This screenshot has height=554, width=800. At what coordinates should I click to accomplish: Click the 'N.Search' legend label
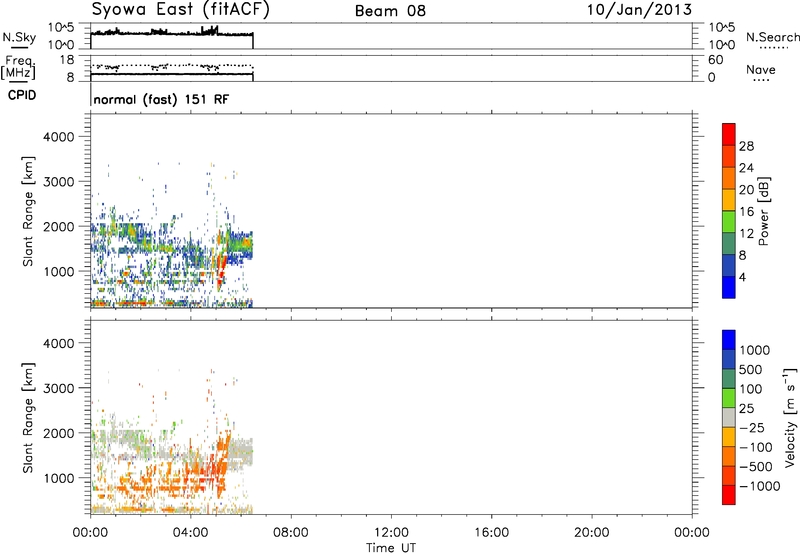tap(773, 37)
